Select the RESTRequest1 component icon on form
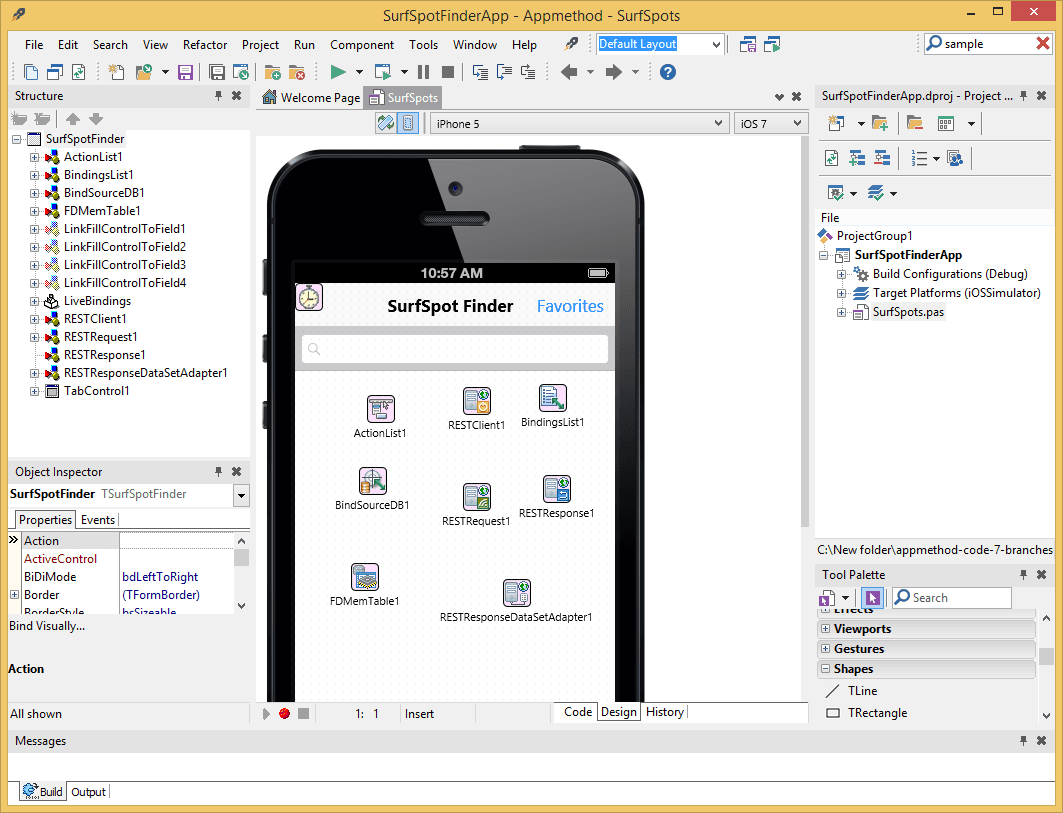The width and height of the screenshot is (1063, 813). point(477,497)
